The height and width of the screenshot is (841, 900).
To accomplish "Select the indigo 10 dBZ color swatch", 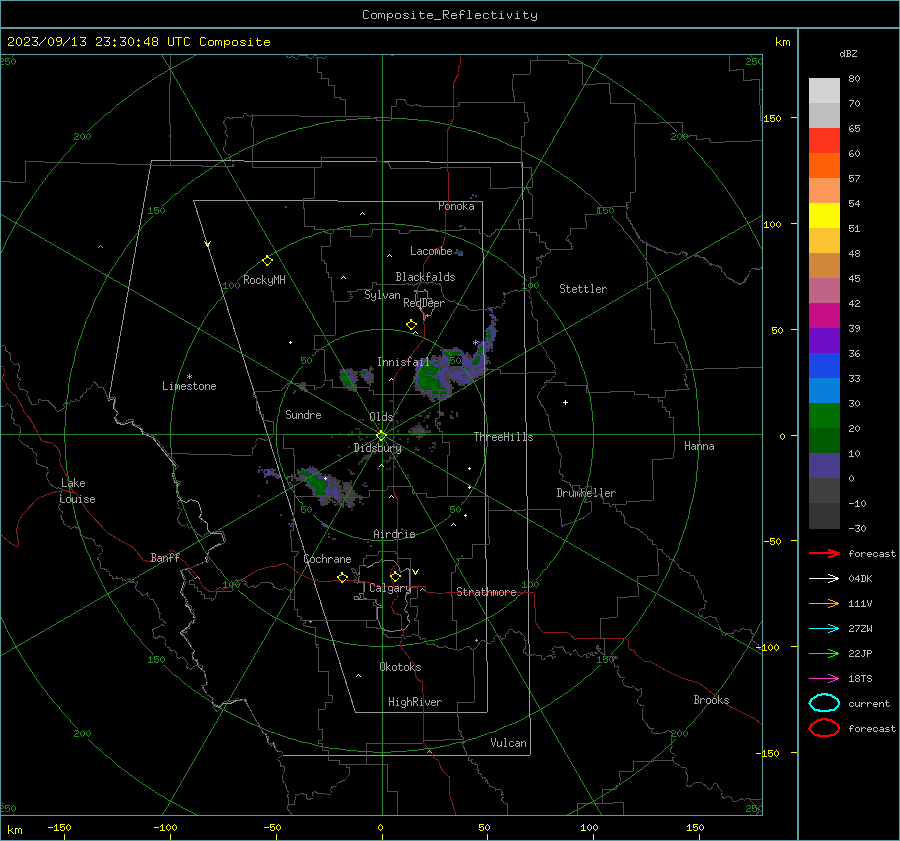I will 824,465.
